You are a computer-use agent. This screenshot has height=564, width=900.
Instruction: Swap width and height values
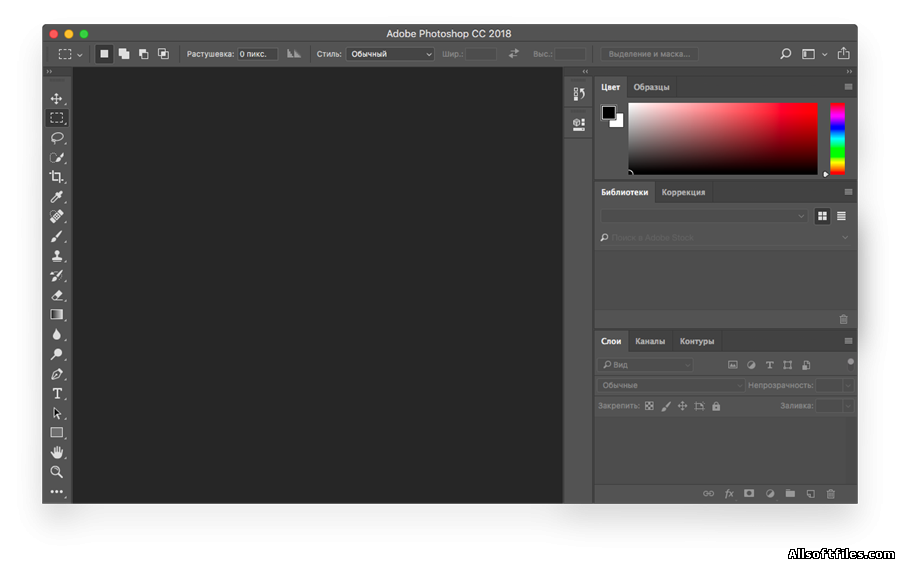coord(514,53)
